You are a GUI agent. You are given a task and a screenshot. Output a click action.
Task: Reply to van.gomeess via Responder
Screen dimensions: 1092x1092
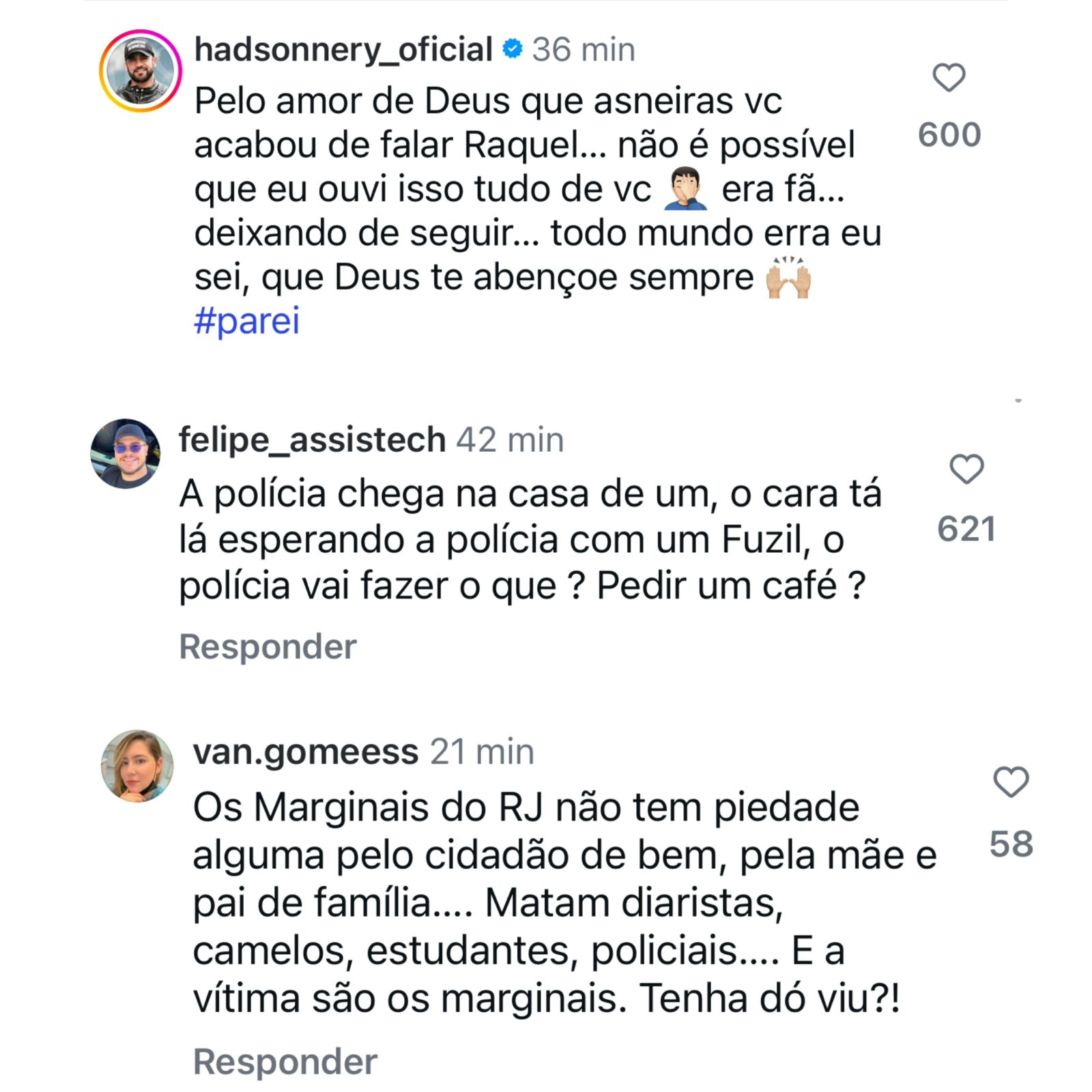[x=285, y=1062]
